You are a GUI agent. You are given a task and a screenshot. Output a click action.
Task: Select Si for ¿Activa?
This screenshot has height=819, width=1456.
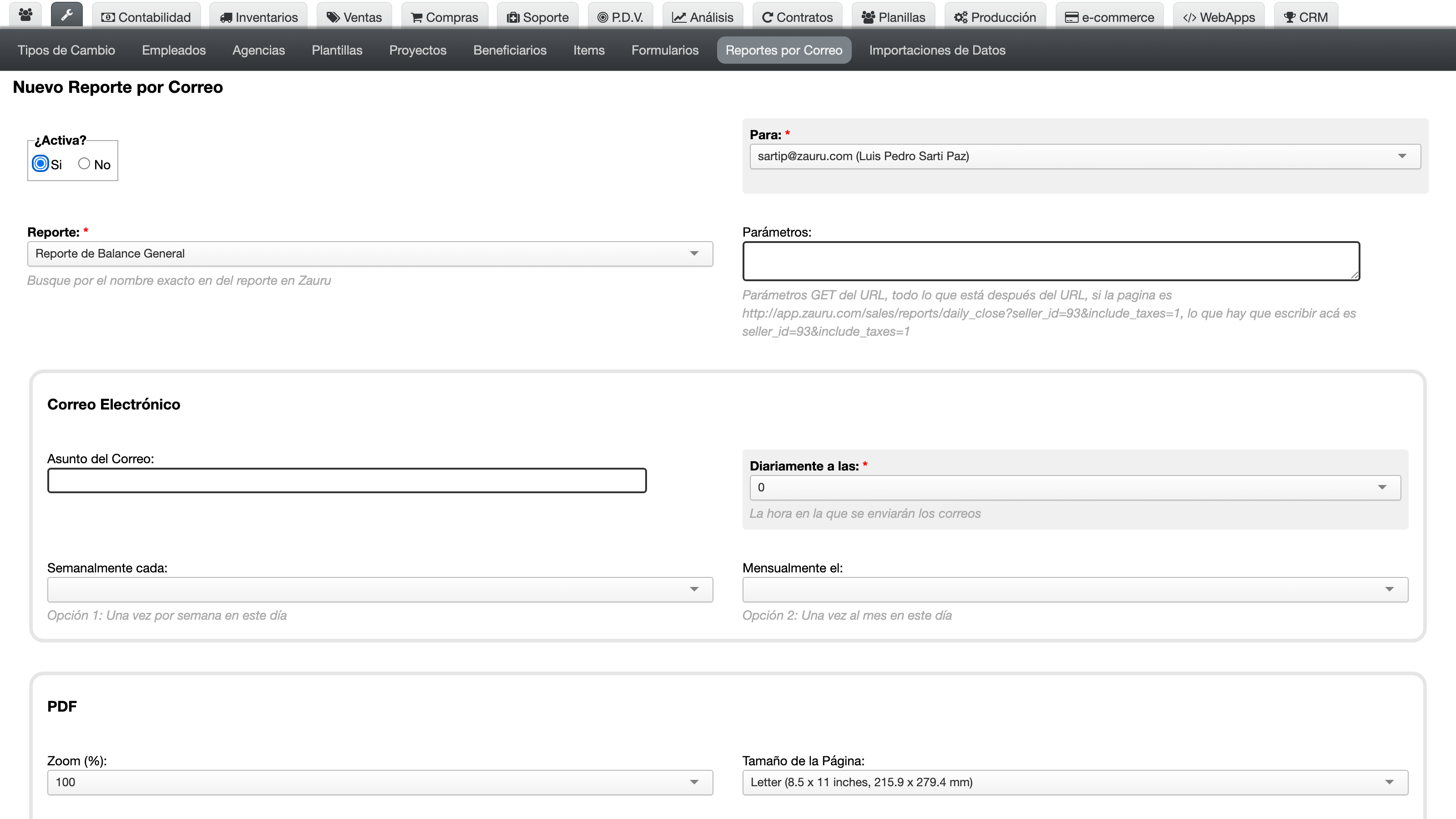[40, 164]
